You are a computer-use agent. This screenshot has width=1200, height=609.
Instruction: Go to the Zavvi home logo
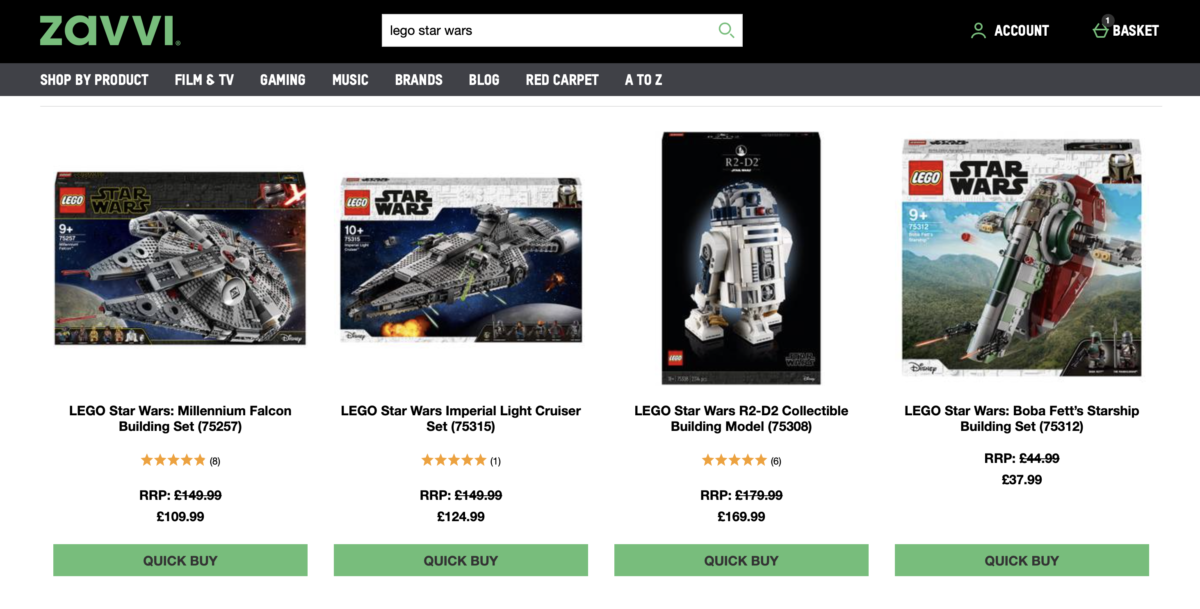pos(110,30)
